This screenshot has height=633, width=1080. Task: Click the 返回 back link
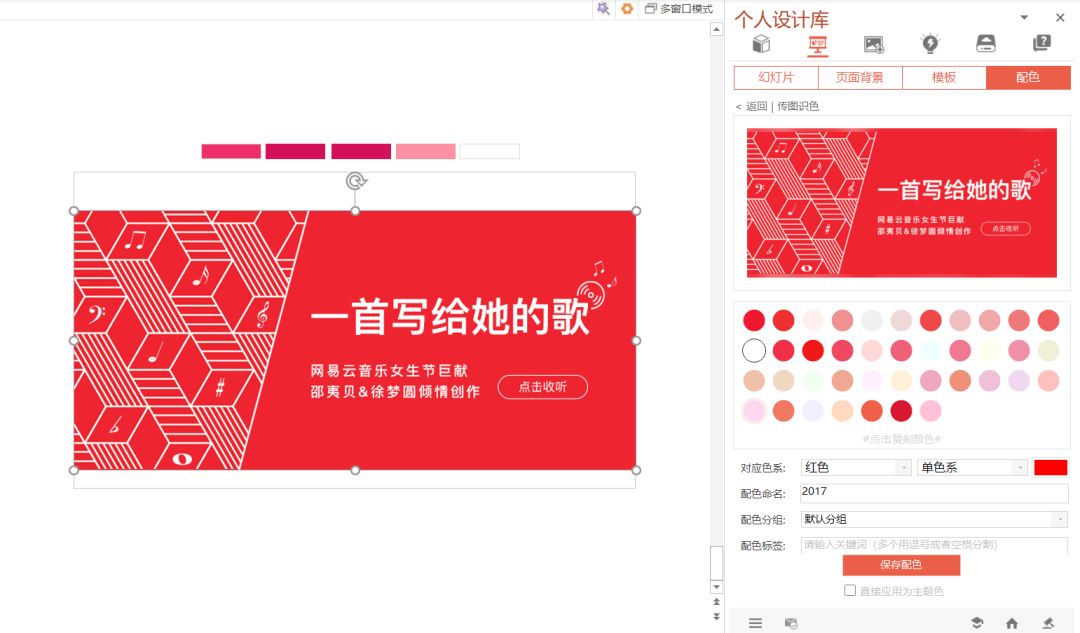[x=756, y=106]
